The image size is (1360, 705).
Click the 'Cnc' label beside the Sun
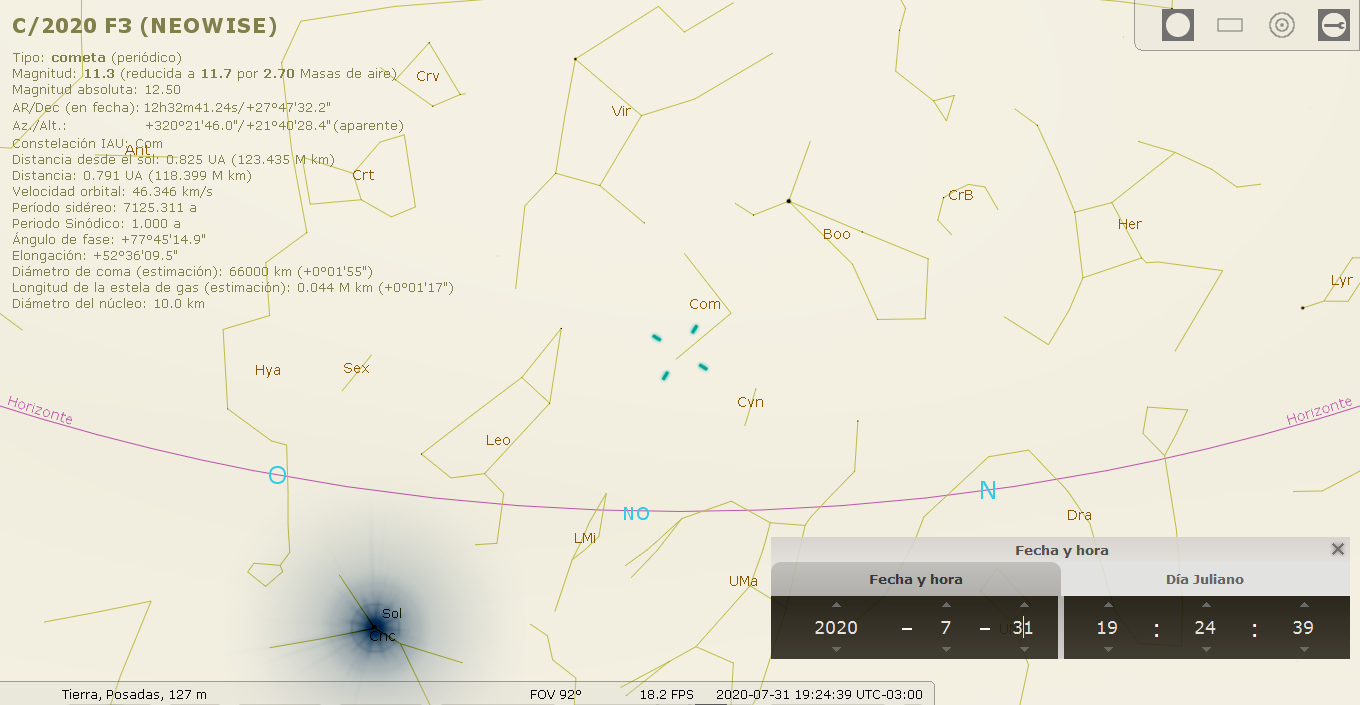[x=382, y=637]
